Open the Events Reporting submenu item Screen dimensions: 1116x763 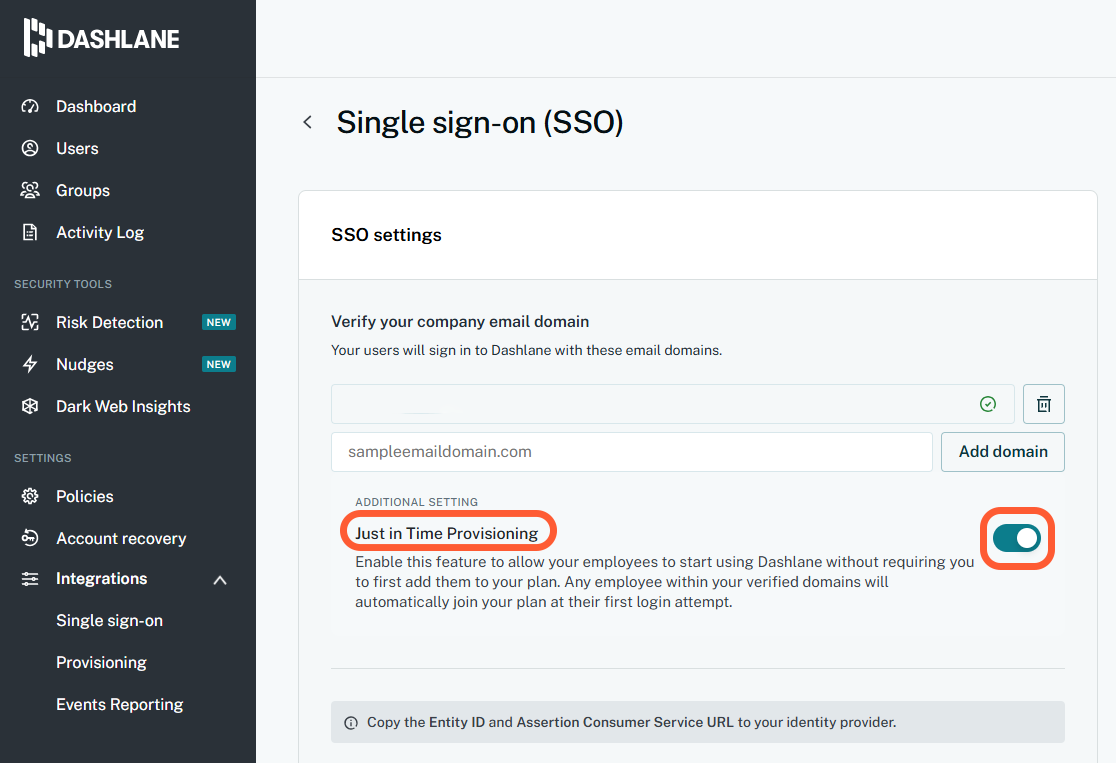120,705
